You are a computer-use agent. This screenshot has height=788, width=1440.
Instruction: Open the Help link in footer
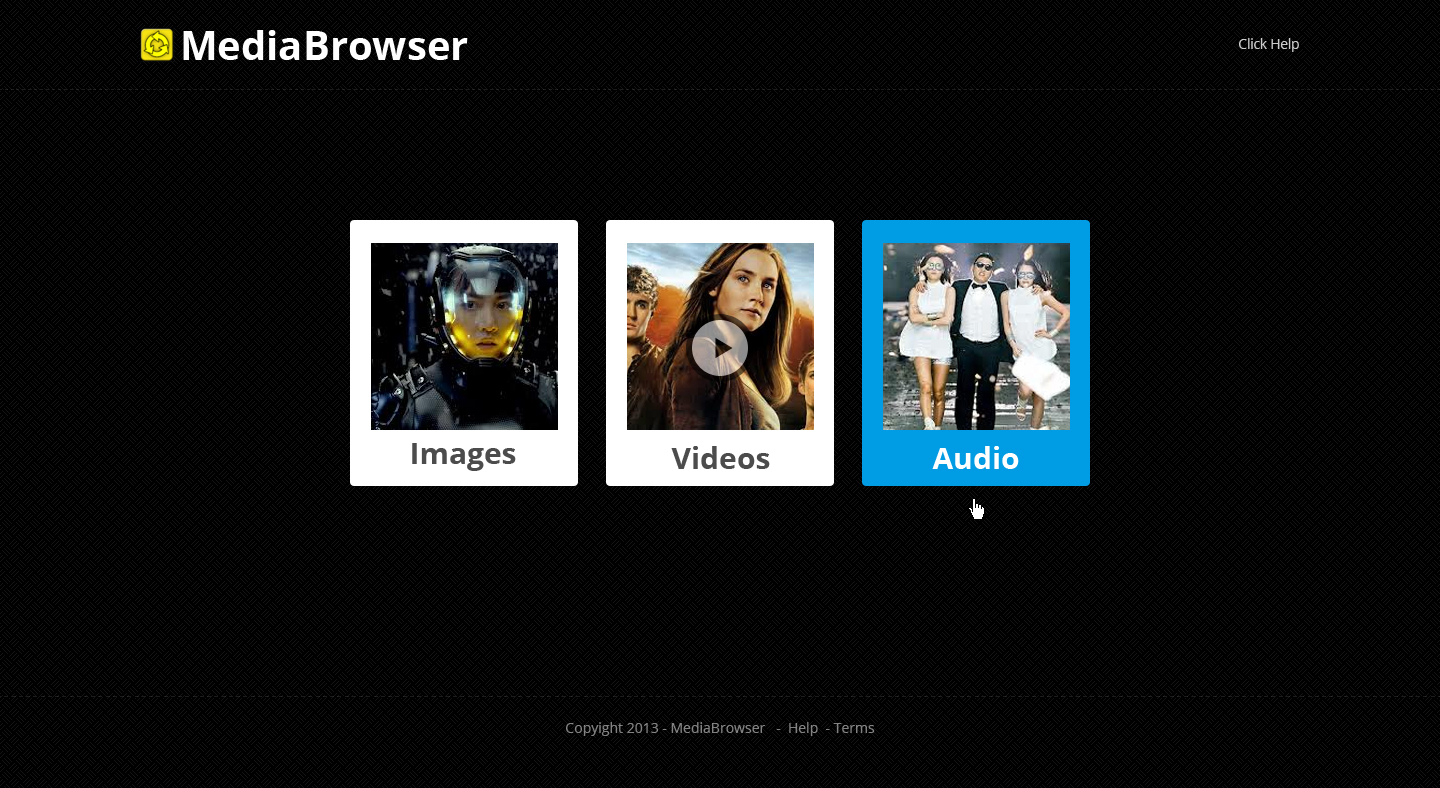point(803,728)
